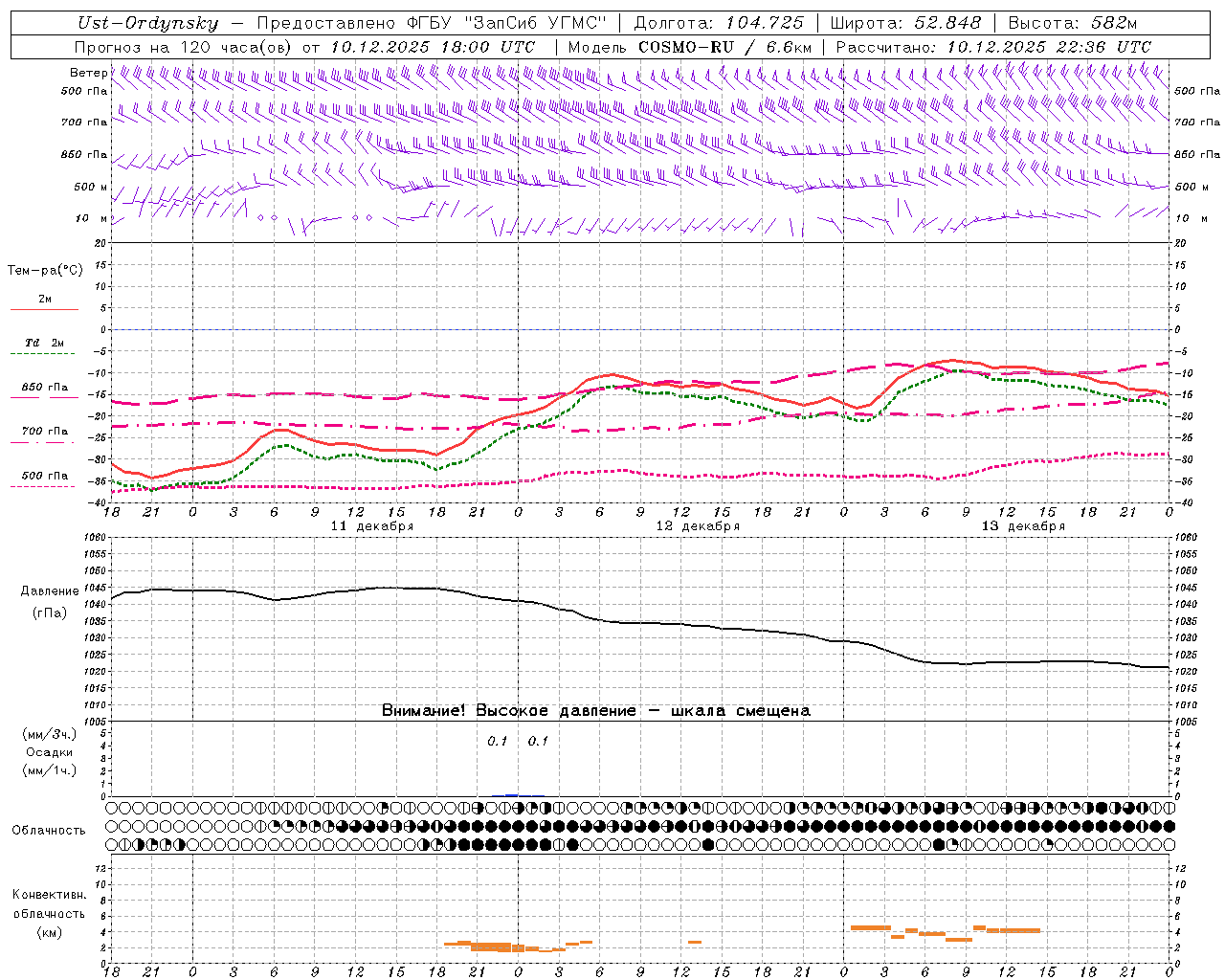The image size is (1225, 980).
Task: Click the "(мм/3ч.)" precipitation unit label
Action: [x=50, y=734]
